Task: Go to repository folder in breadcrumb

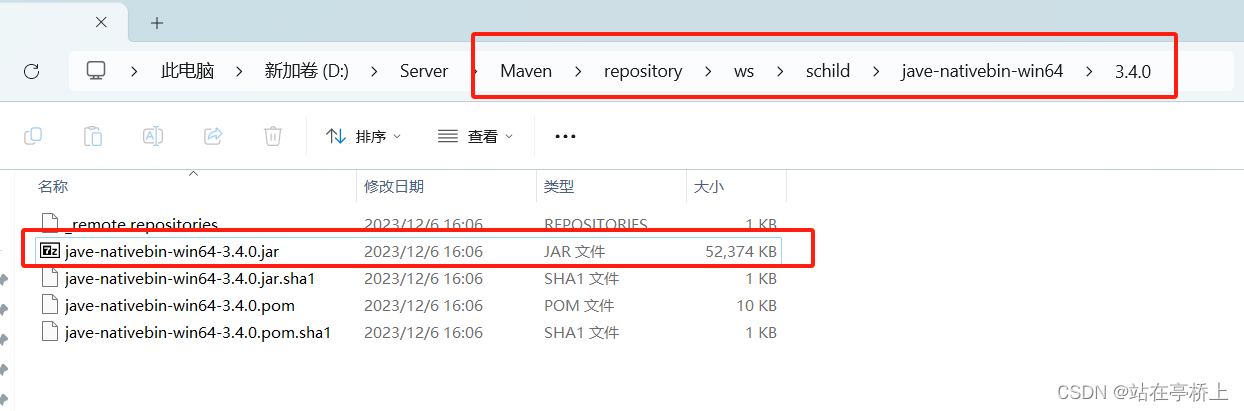Action: coord(643,71)
